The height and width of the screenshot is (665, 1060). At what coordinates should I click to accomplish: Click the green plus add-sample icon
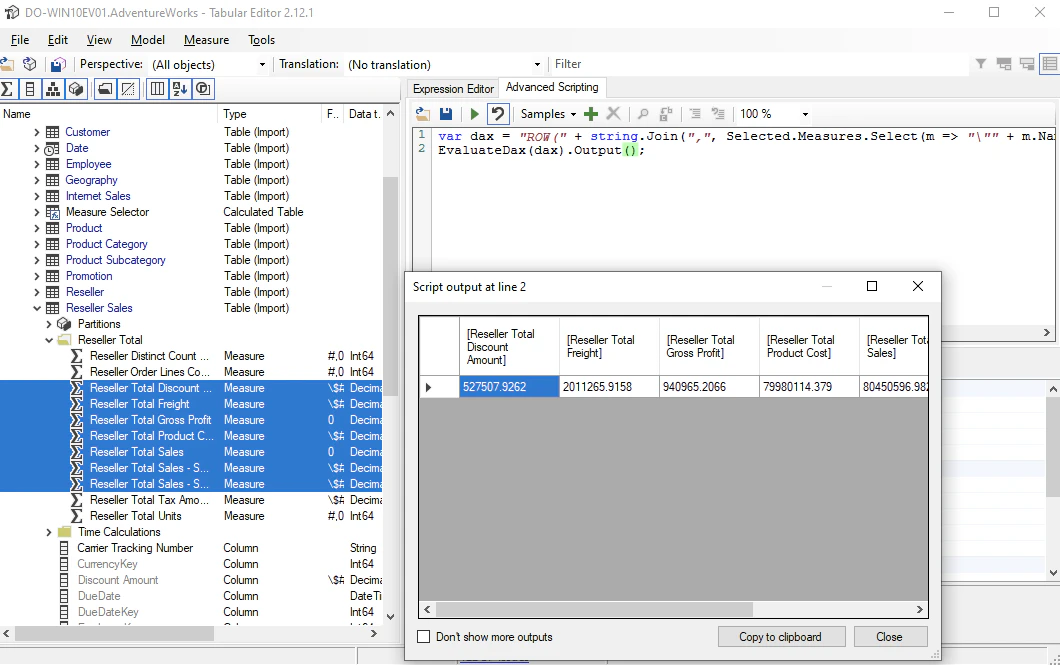click(x=591, y=114)
